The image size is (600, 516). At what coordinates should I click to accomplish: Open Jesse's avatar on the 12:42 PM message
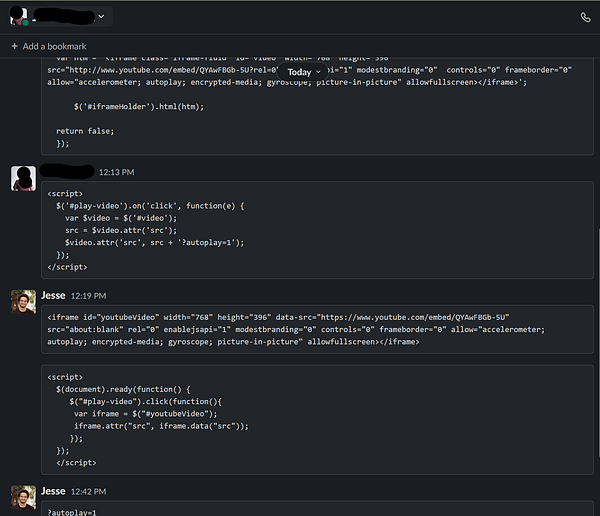(24, 497)
